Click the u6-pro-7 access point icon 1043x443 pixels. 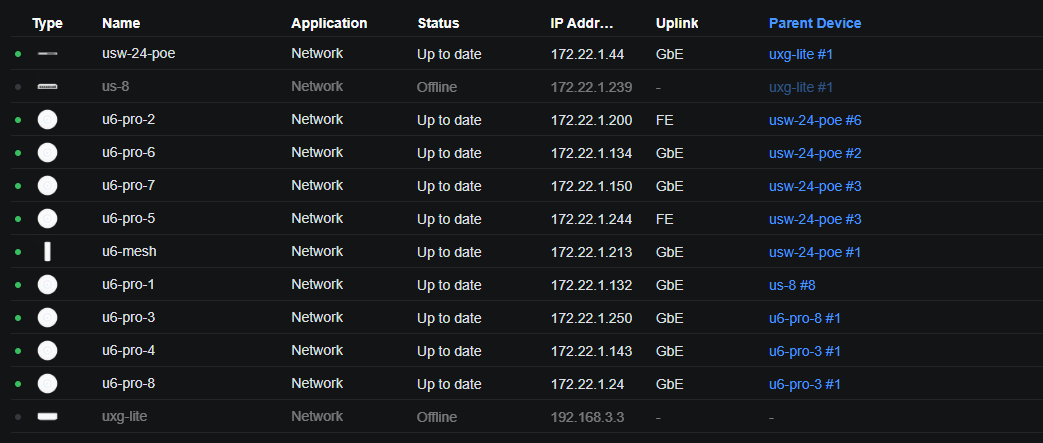click(x=47, y=186)
